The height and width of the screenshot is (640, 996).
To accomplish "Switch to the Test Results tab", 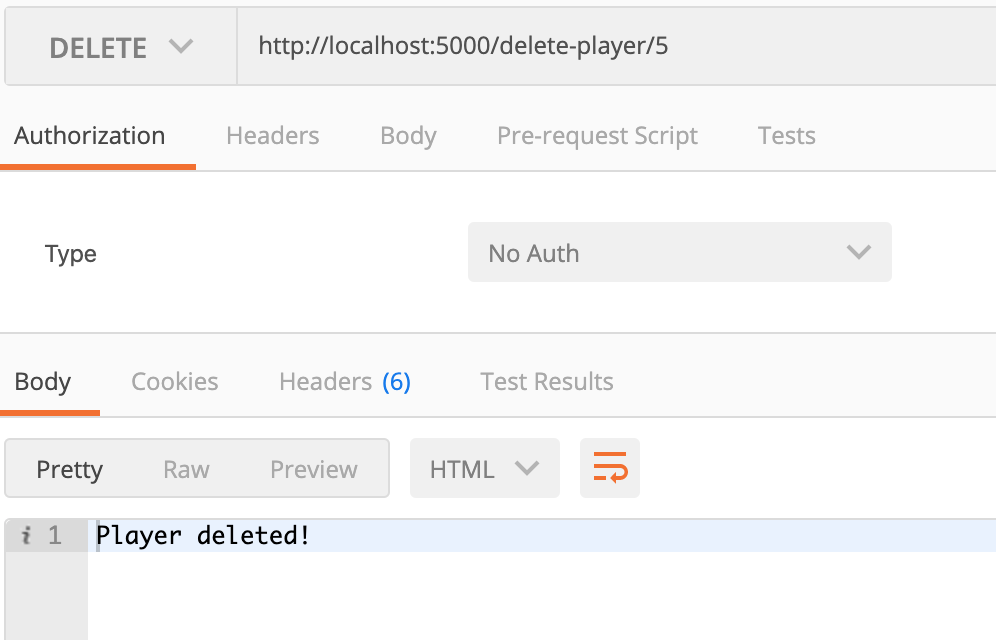I will click(546, 382).
